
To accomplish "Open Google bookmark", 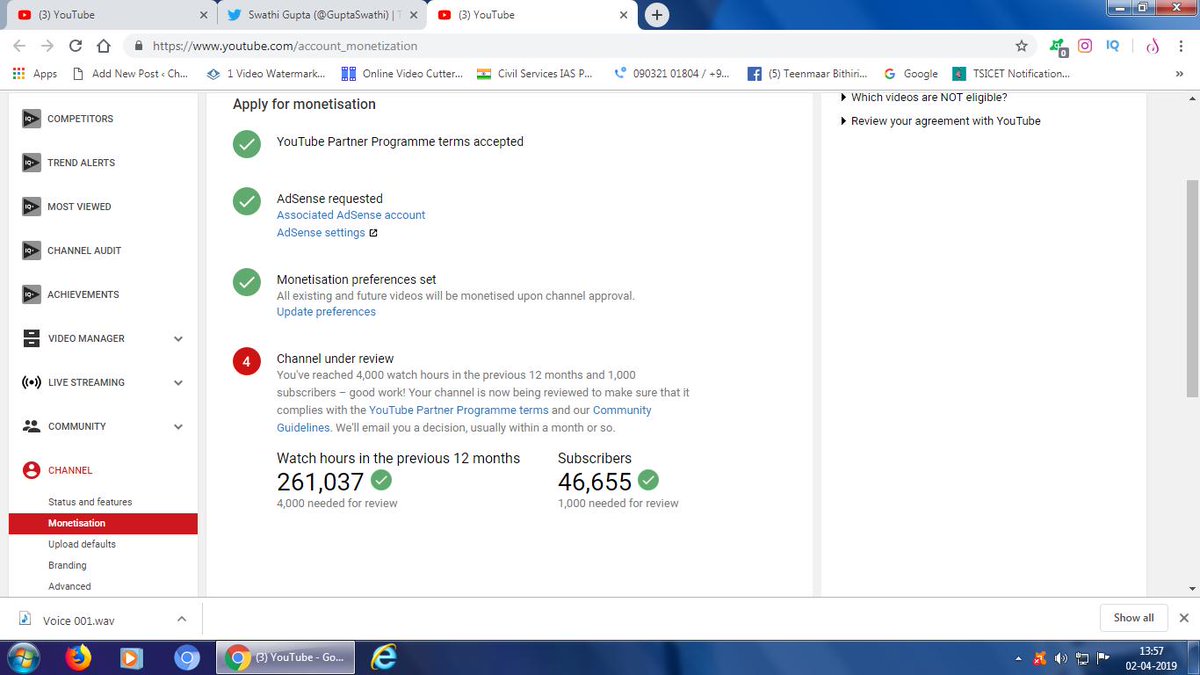I will tap(911, 73).
